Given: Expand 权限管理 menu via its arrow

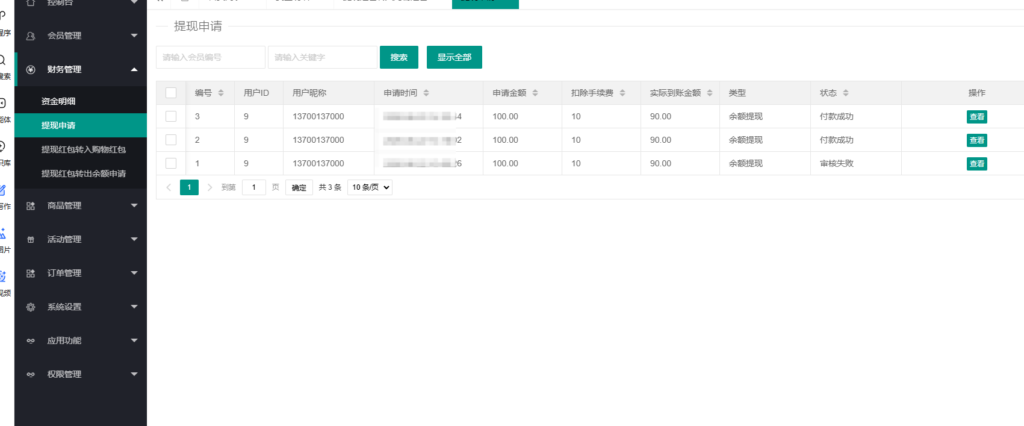Looking at the screenshot, I should pyautogui.click(x=134, y=374).
